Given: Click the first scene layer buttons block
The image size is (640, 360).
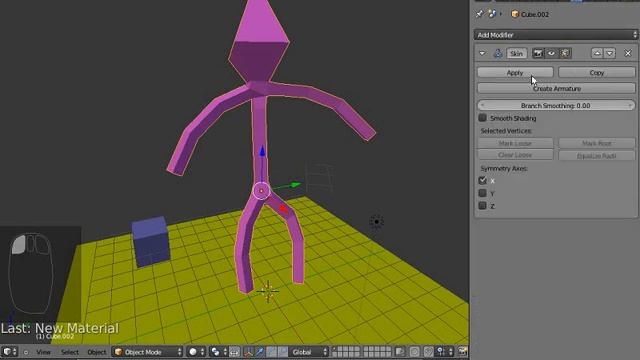Looking at the screenshot, I should coord(346,352).
